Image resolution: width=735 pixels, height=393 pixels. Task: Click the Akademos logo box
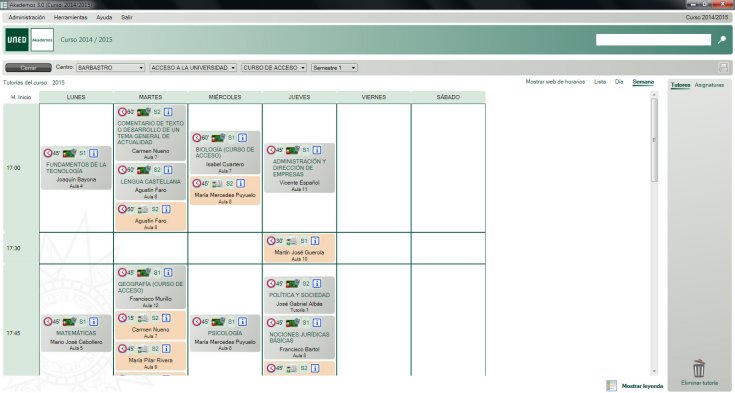[42, 40]
